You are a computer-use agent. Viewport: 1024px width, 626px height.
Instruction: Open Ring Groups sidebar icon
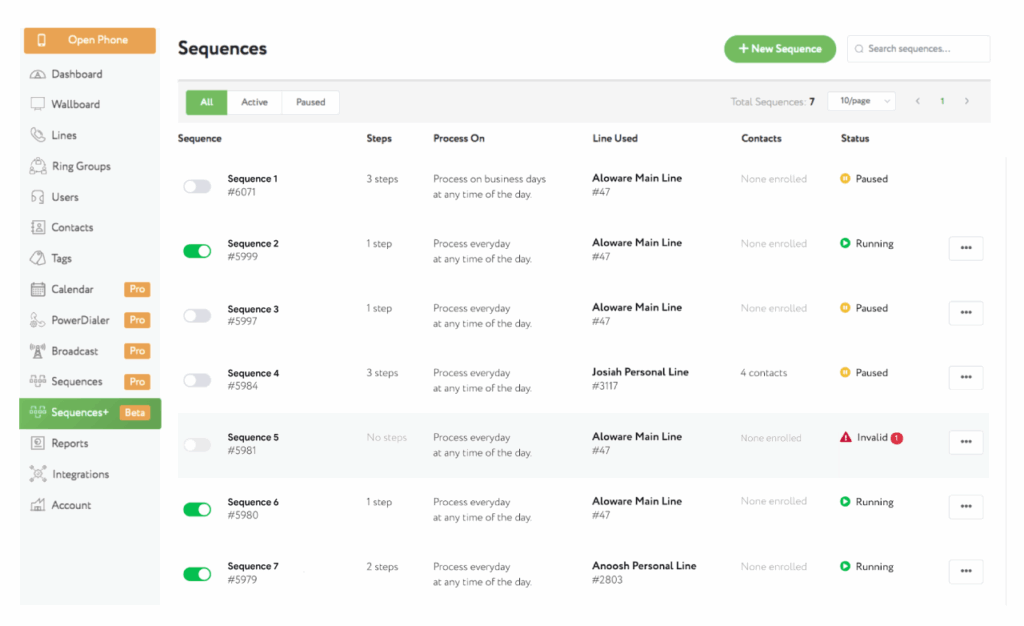38,166
